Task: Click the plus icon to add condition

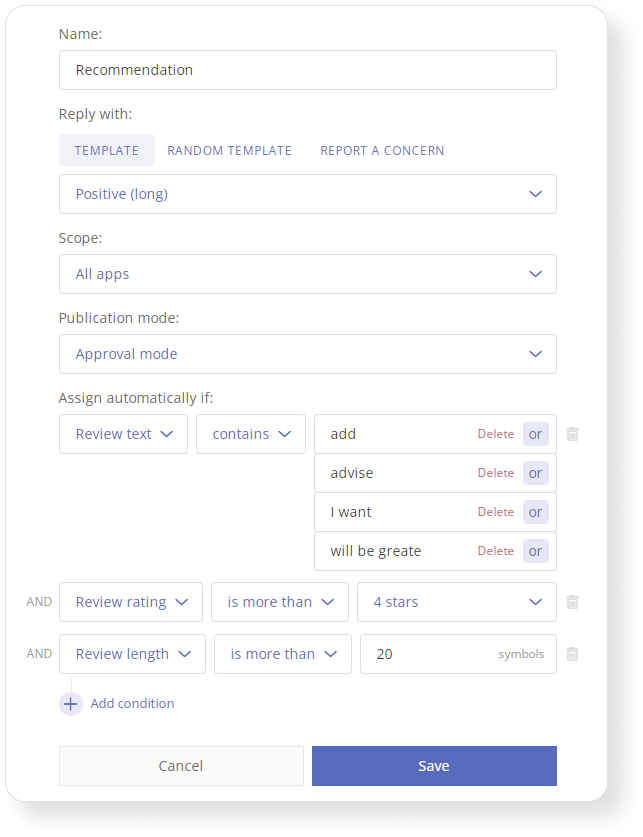Action: click(70, 704)
